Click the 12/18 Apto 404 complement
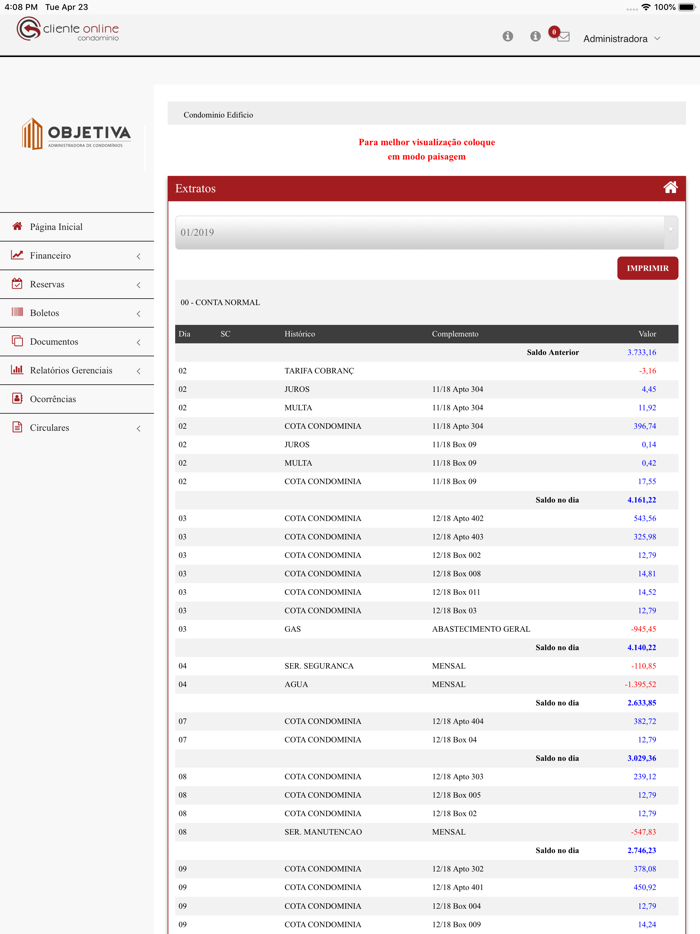Image resolution: width=700 pixels, height=934 pixels. (x=458, y=721)
